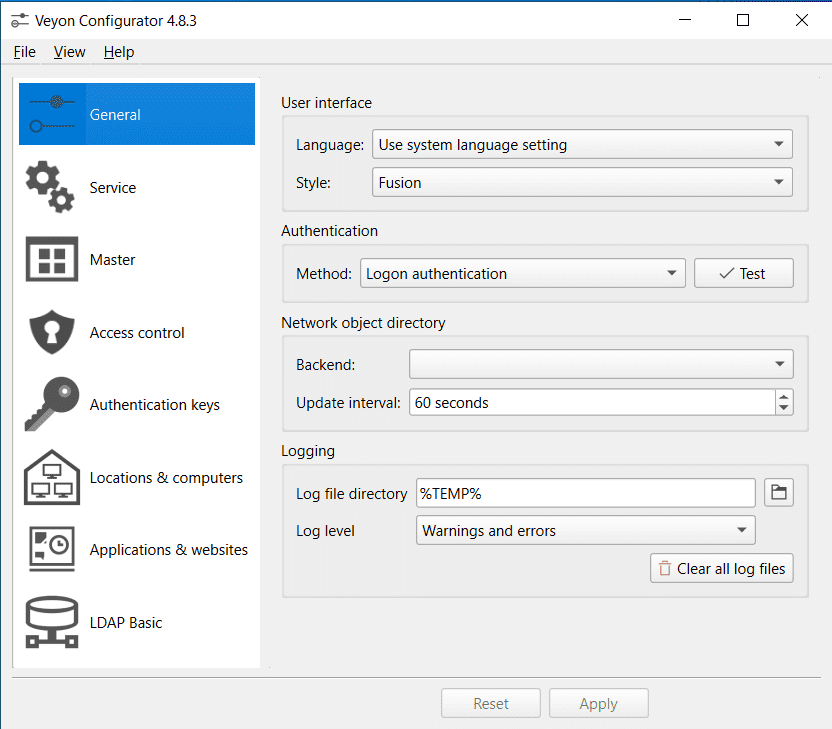Click the 'Style:' label

313,183
